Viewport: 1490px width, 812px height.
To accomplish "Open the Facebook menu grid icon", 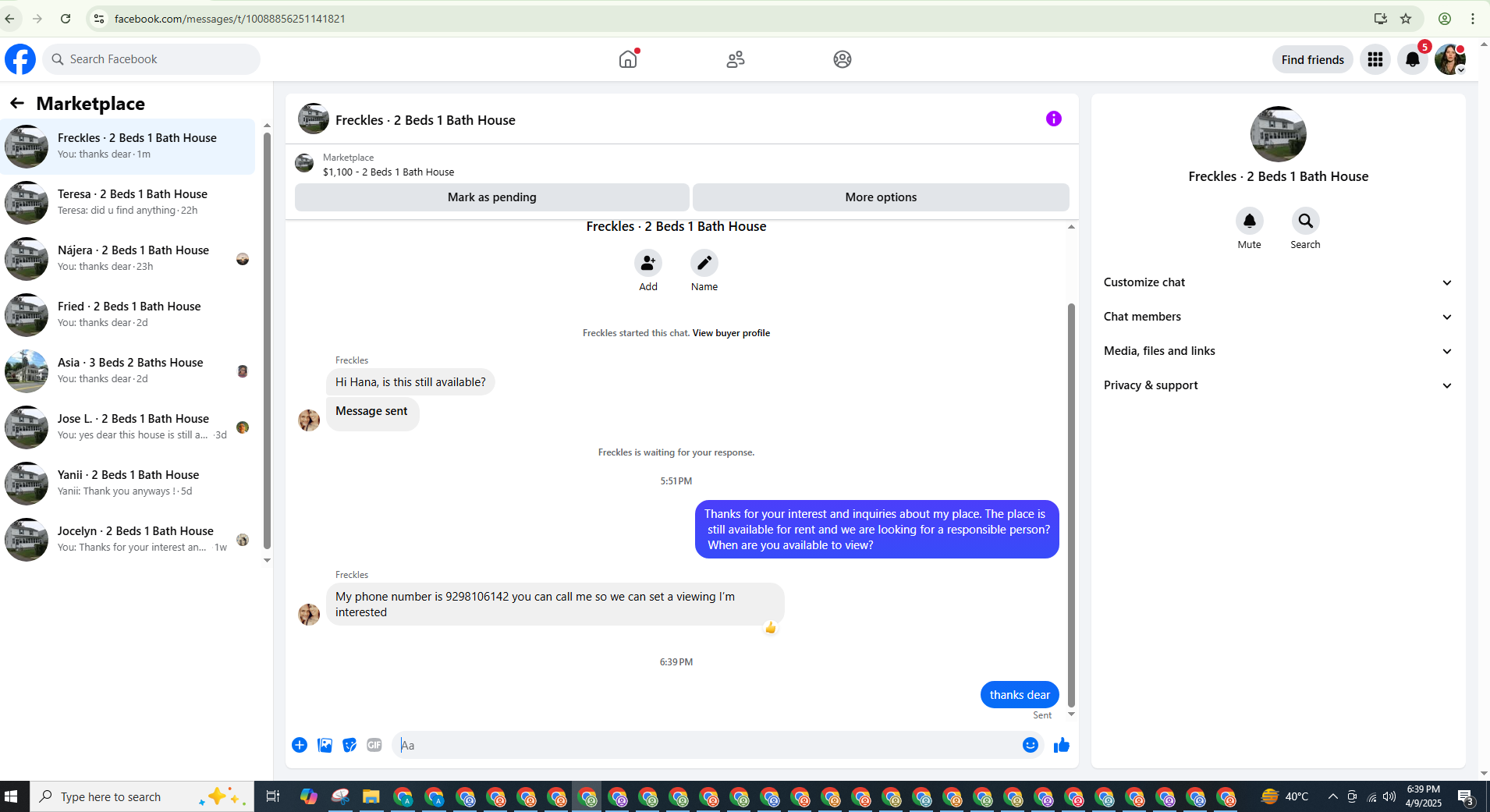I will tap(1375, 59).
